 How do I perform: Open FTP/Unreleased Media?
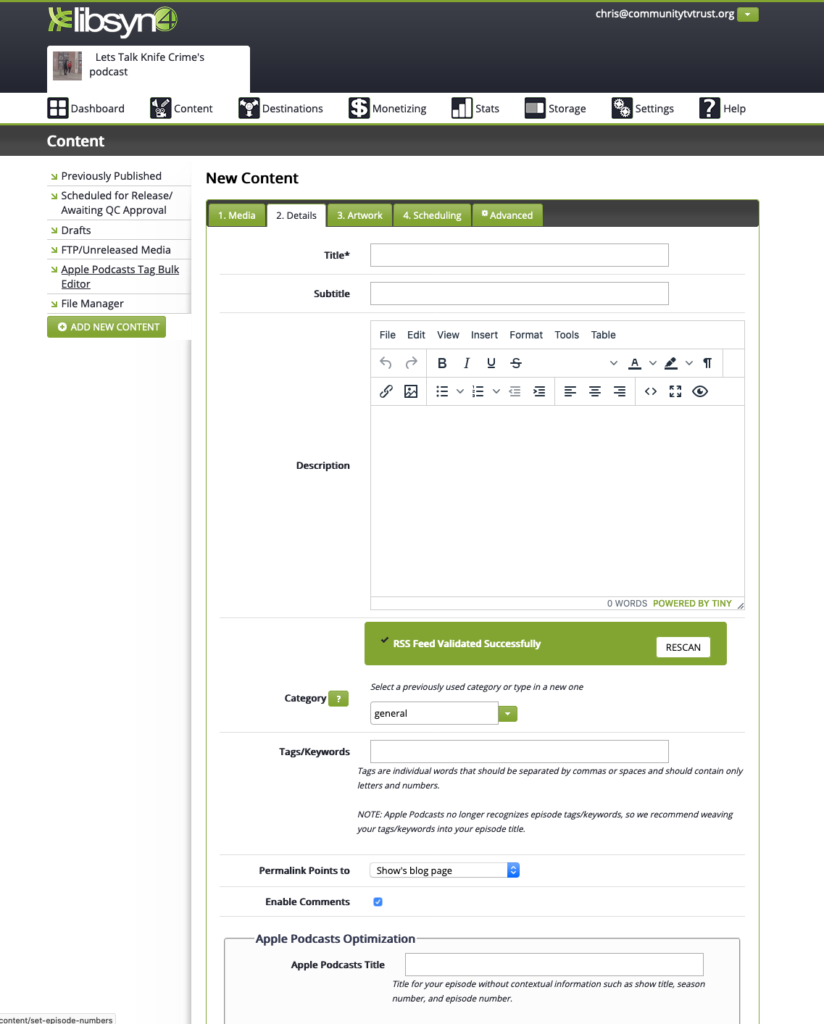(x=116, y=250)
